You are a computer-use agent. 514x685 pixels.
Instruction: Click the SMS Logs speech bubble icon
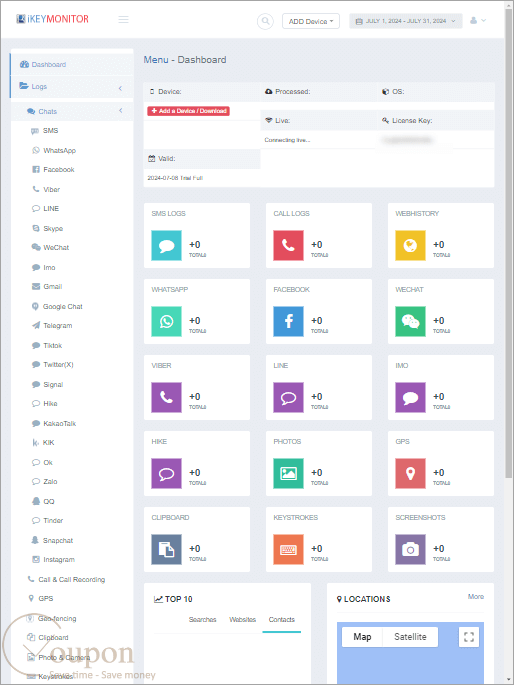[166, 246]
